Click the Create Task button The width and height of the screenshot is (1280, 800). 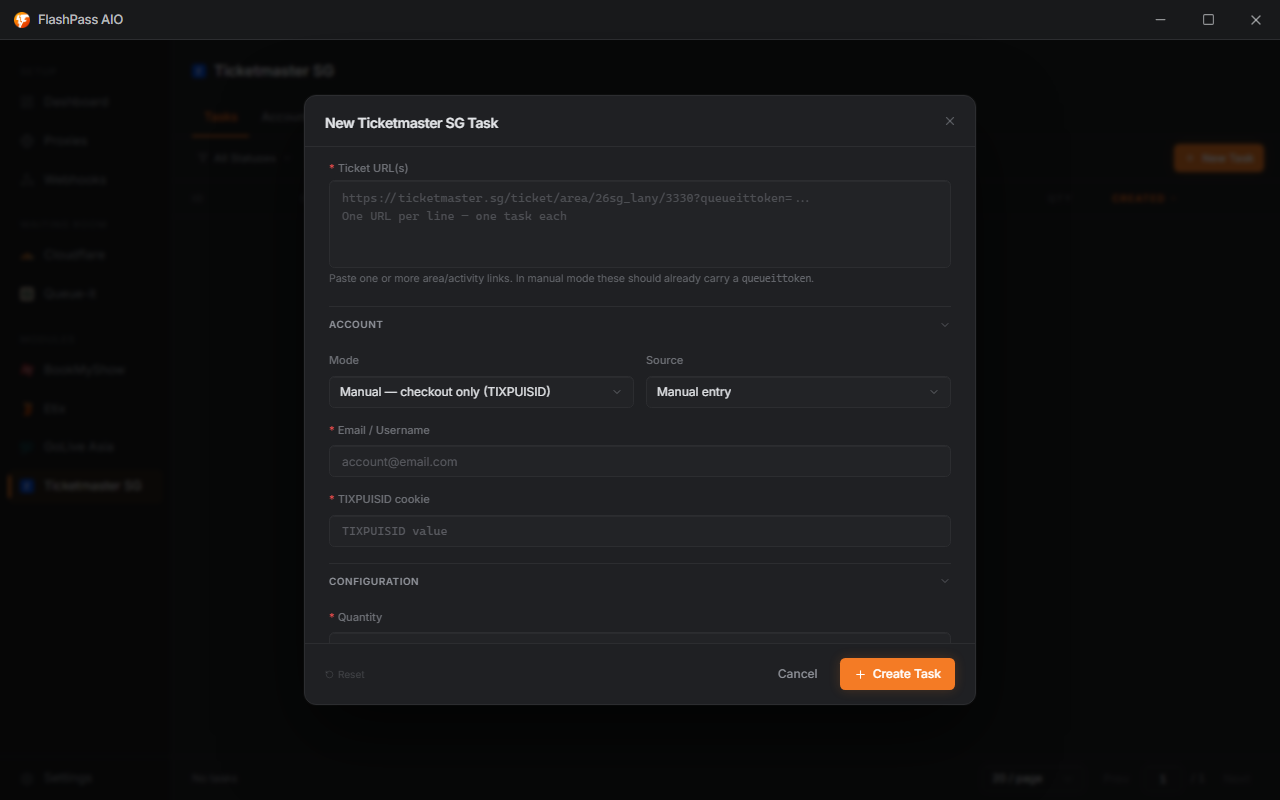tap(897, 674)
